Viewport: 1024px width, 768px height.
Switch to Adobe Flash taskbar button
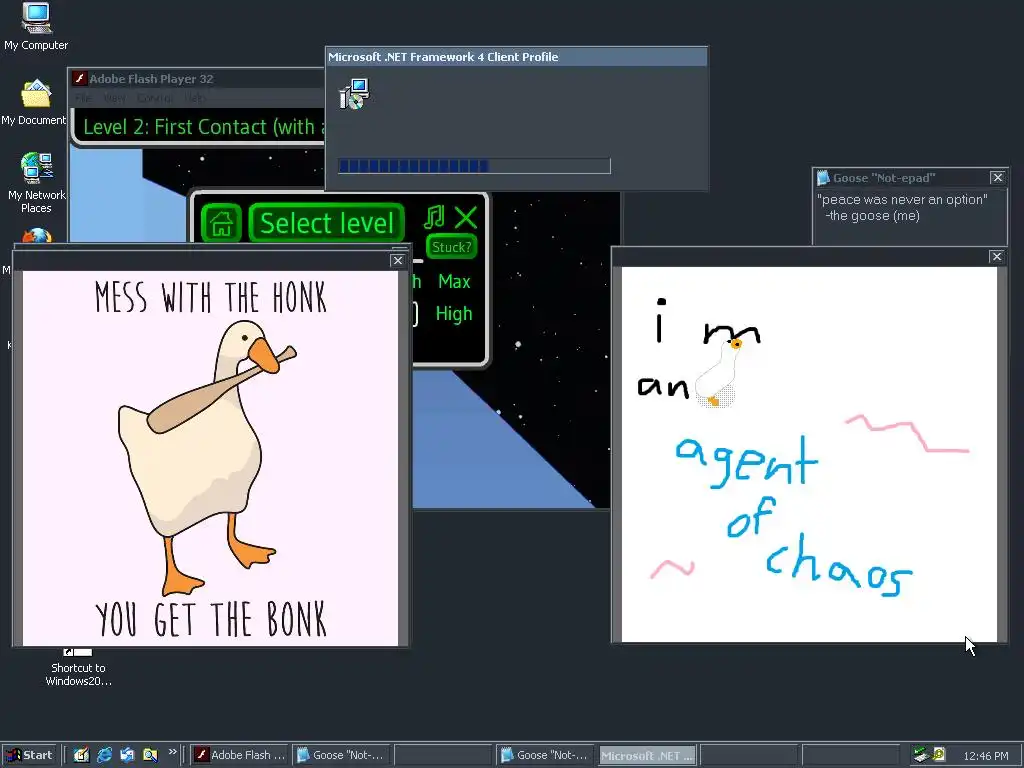tap(240, 755)
